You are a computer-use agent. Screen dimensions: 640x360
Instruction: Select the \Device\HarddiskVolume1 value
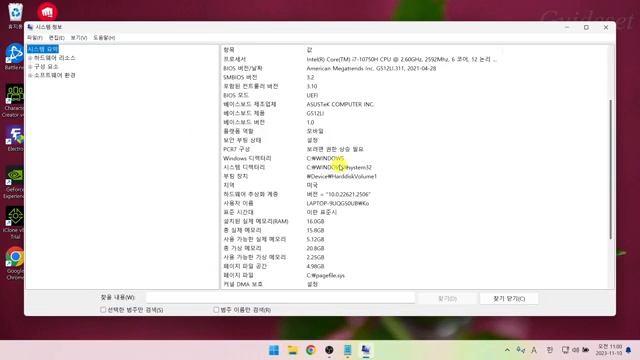pos(342,176)
